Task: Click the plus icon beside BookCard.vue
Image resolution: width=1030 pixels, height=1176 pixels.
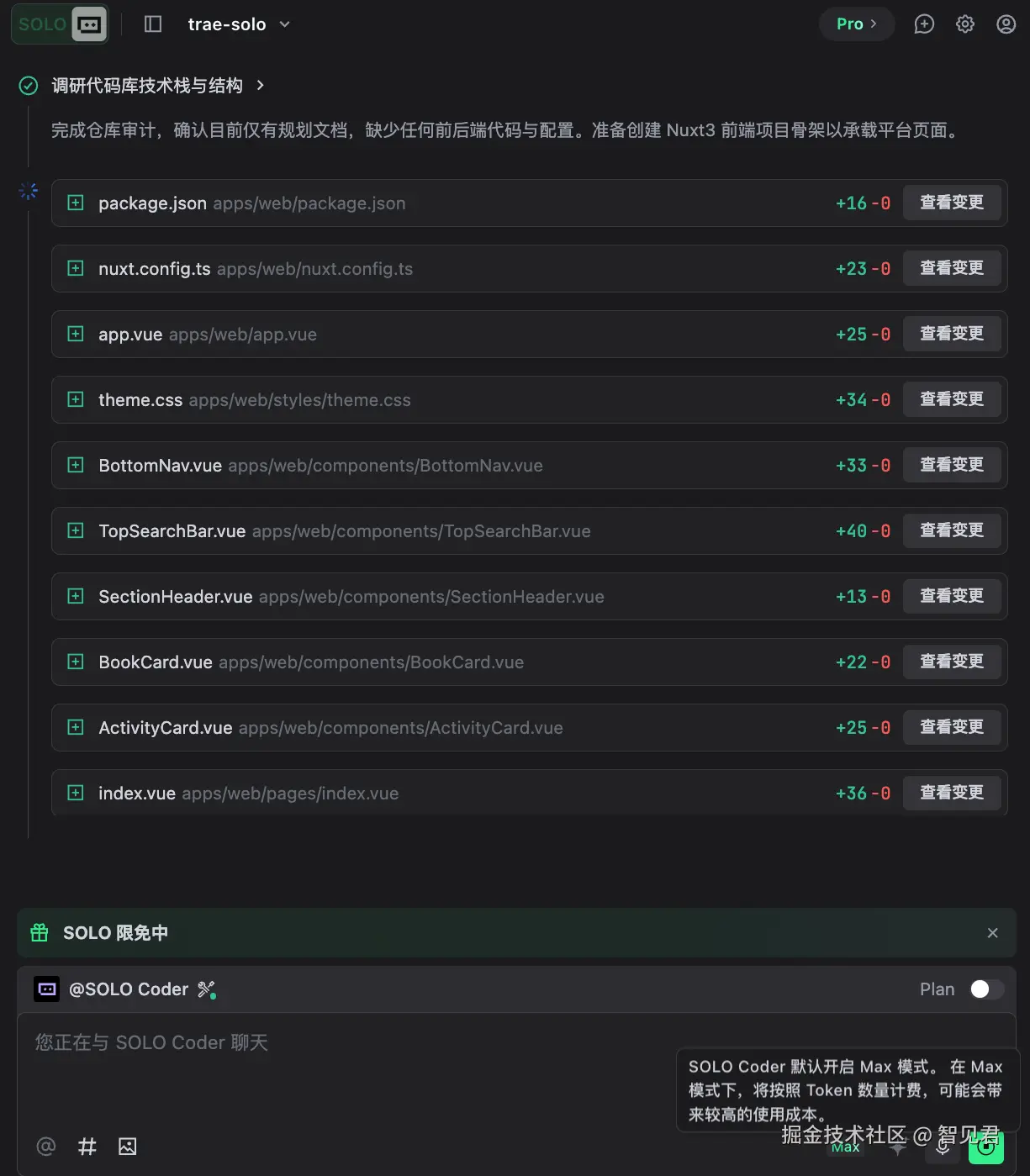Action: (76, 662)
